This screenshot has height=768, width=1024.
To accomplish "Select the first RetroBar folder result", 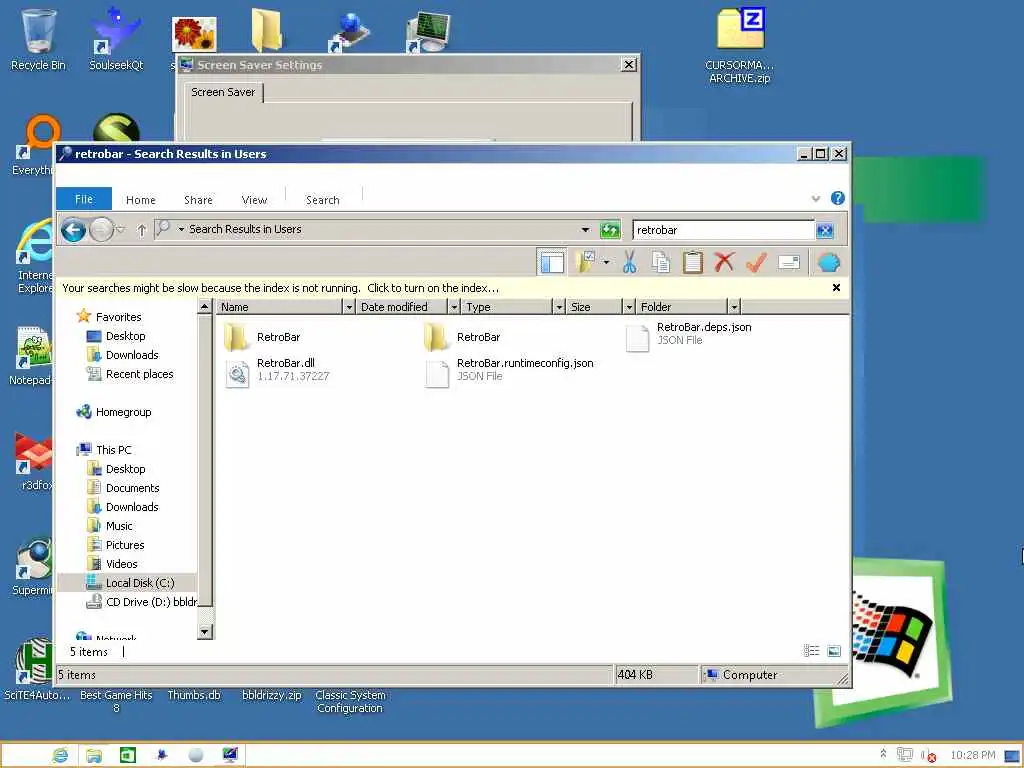I will tap(263, 337).
